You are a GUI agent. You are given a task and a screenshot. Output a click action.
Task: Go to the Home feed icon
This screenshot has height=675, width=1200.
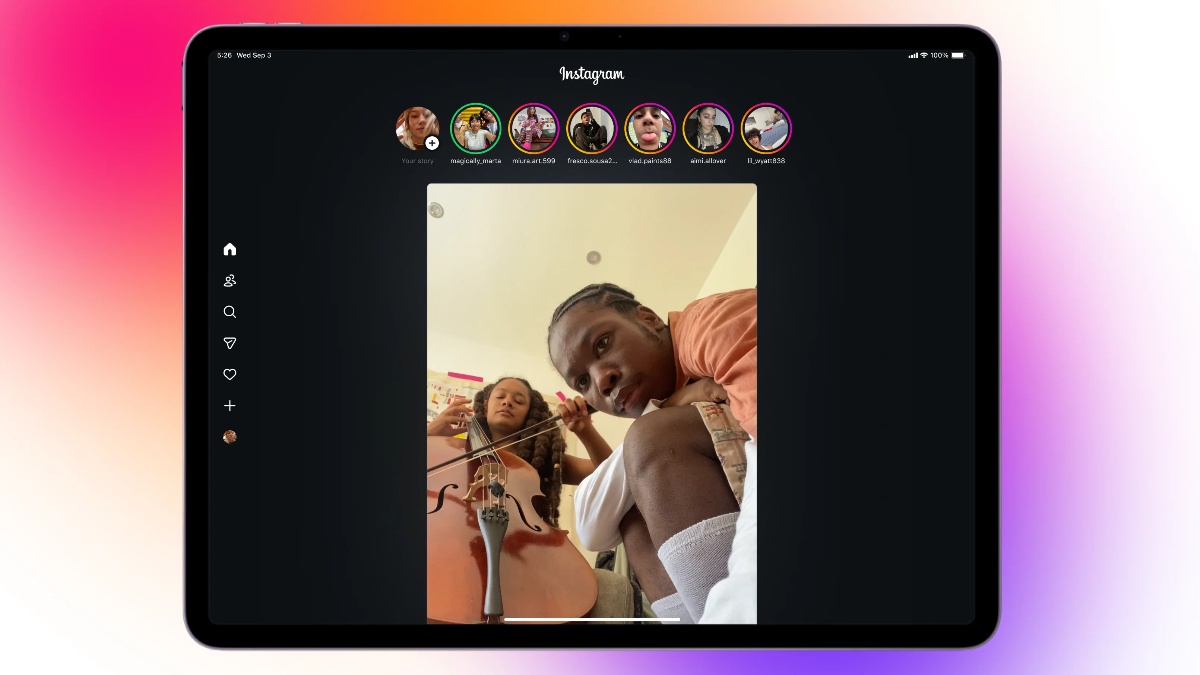tap(230, 249)
